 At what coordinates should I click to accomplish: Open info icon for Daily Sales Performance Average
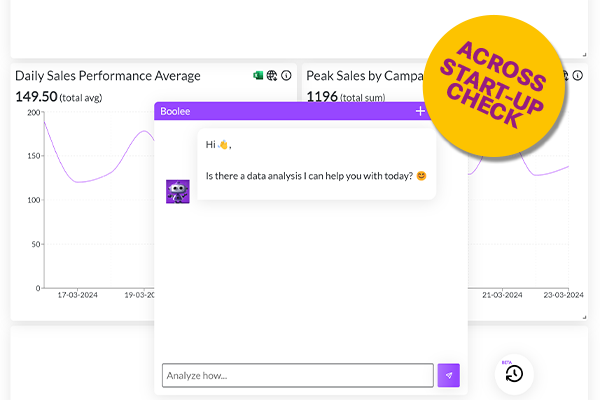[x=286, y=75]
